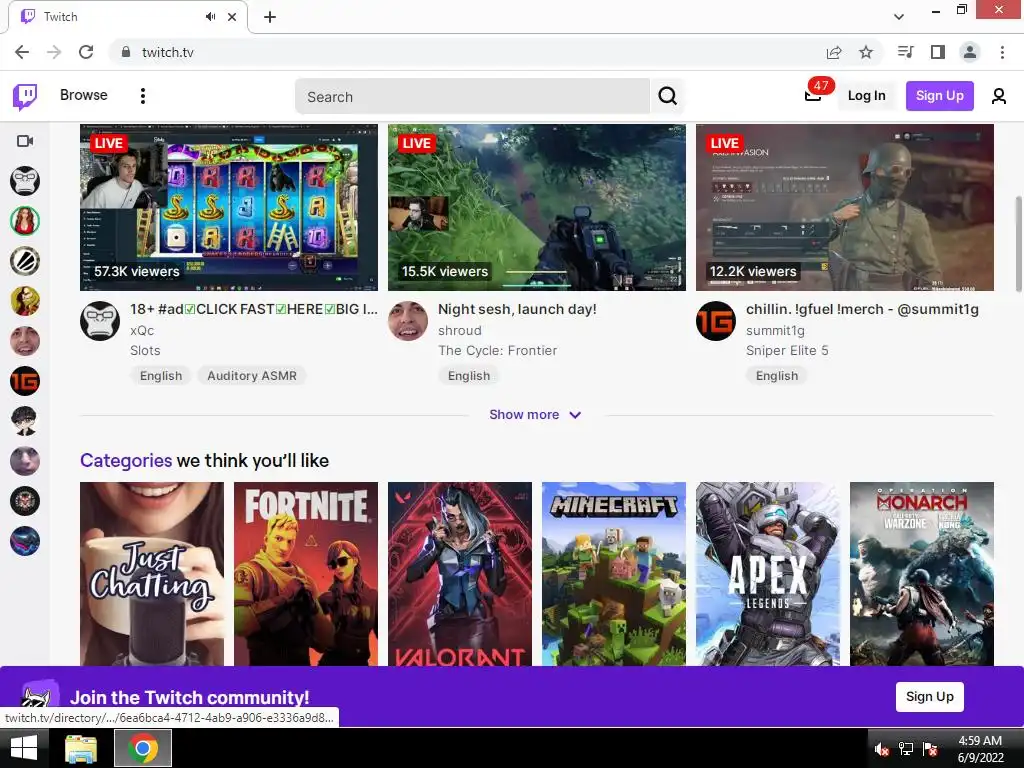
Task: Open the Valorant category cover
Action: point(460,574)
